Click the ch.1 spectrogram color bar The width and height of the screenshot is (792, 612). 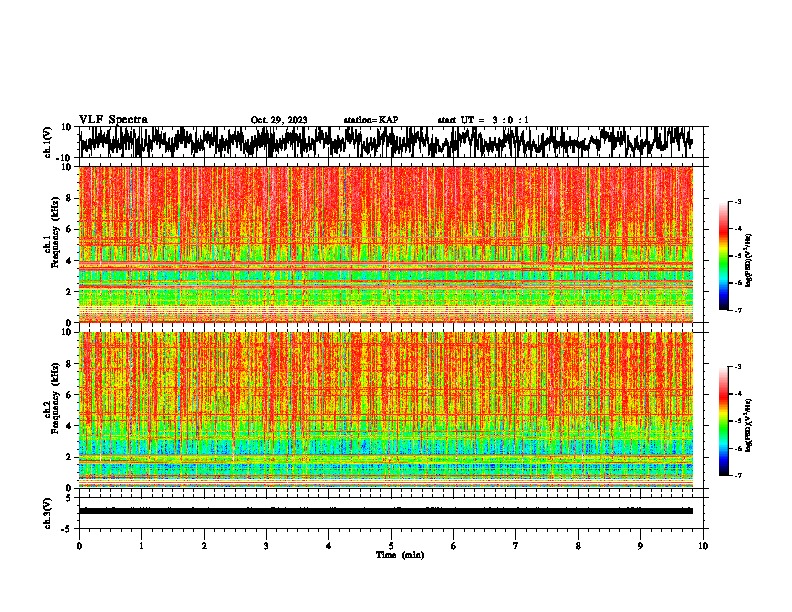[x=723, y=256]
